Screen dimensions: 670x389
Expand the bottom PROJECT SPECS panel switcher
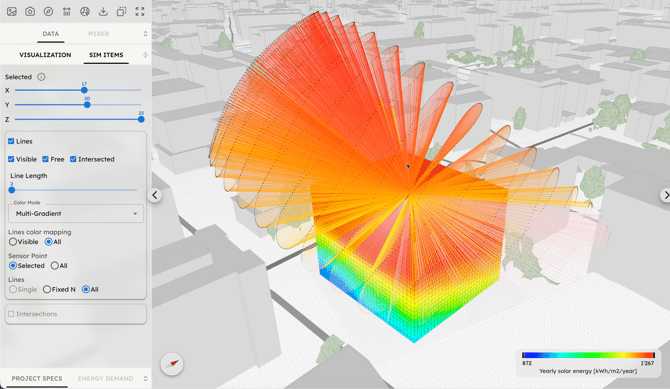click(145, 378)
